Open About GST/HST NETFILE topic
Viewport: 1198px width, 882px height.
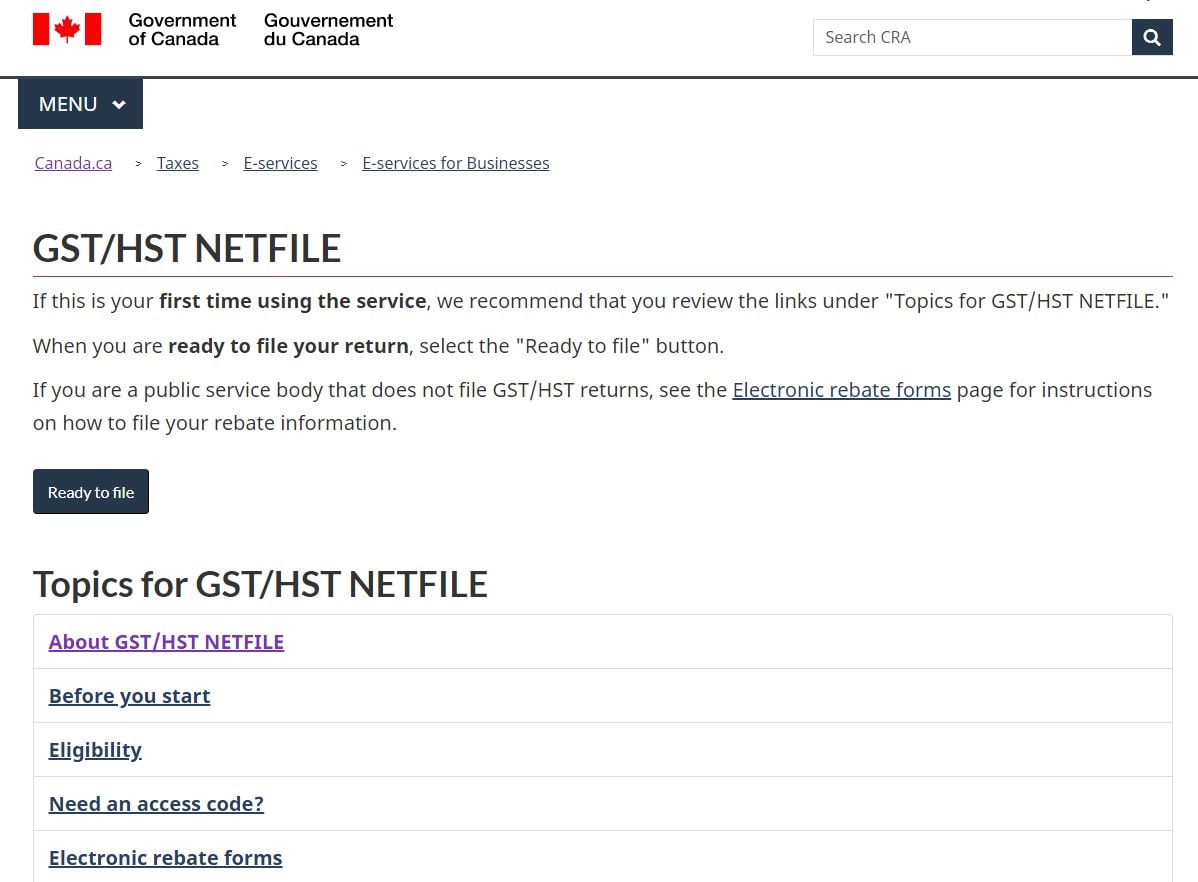click(x=166, y=642)
